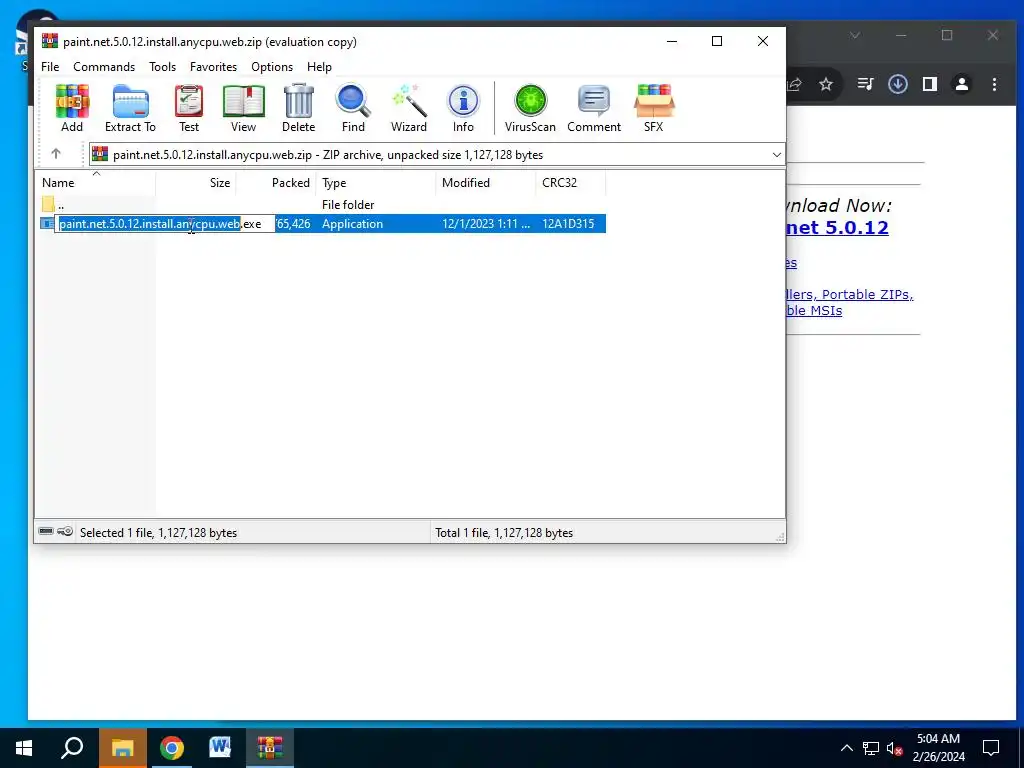Sort by Packed column header
Image resolution: width=1024 pixels, height=768 pixels.
[x=276, y=183]
